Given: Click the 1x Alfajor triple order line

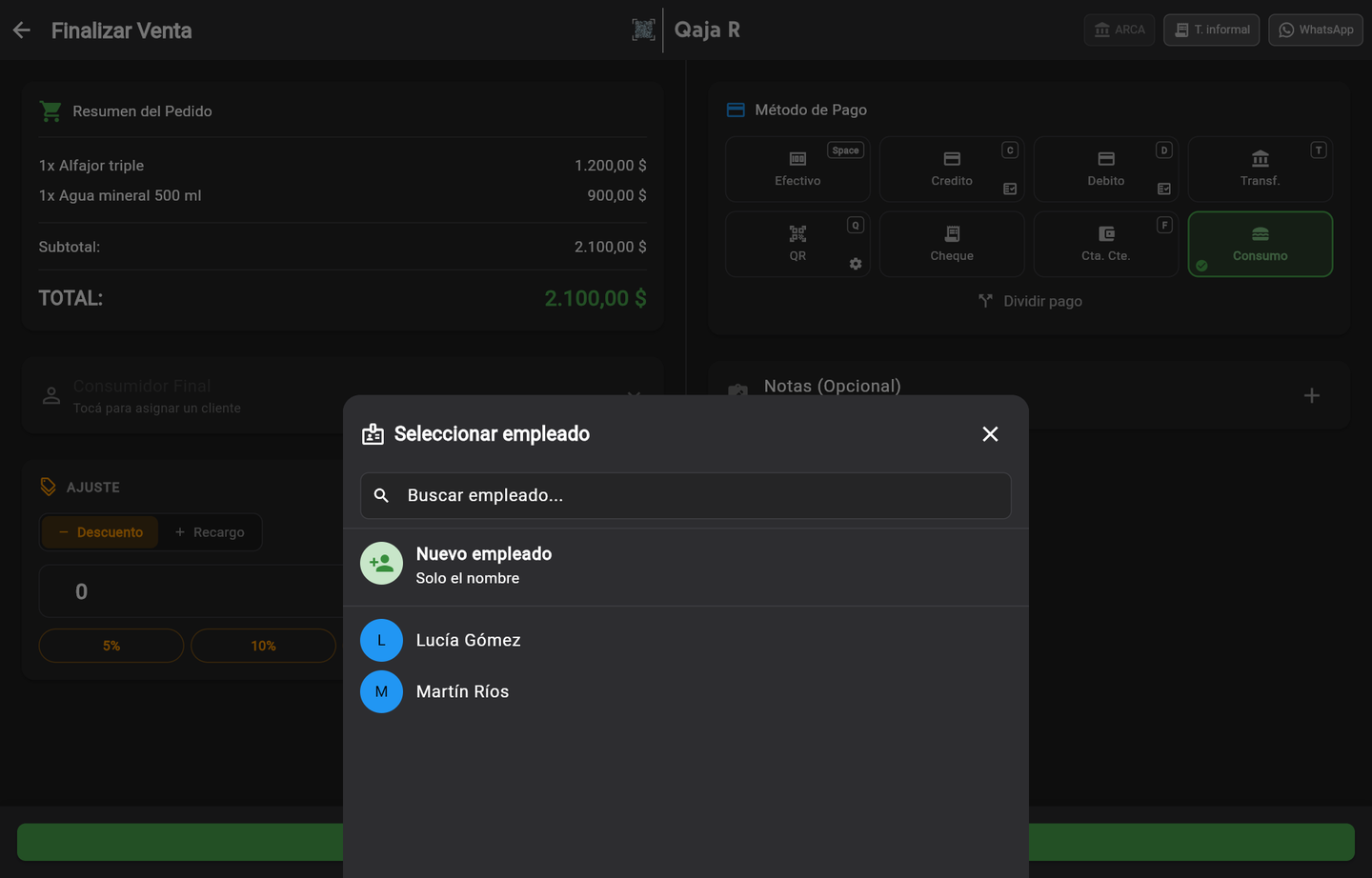Looking at the screenshot, I should tap(343, 166).
